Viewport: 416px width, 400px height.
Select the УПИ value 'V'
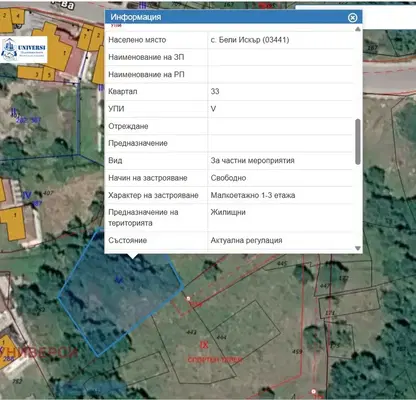coord(213,109)
